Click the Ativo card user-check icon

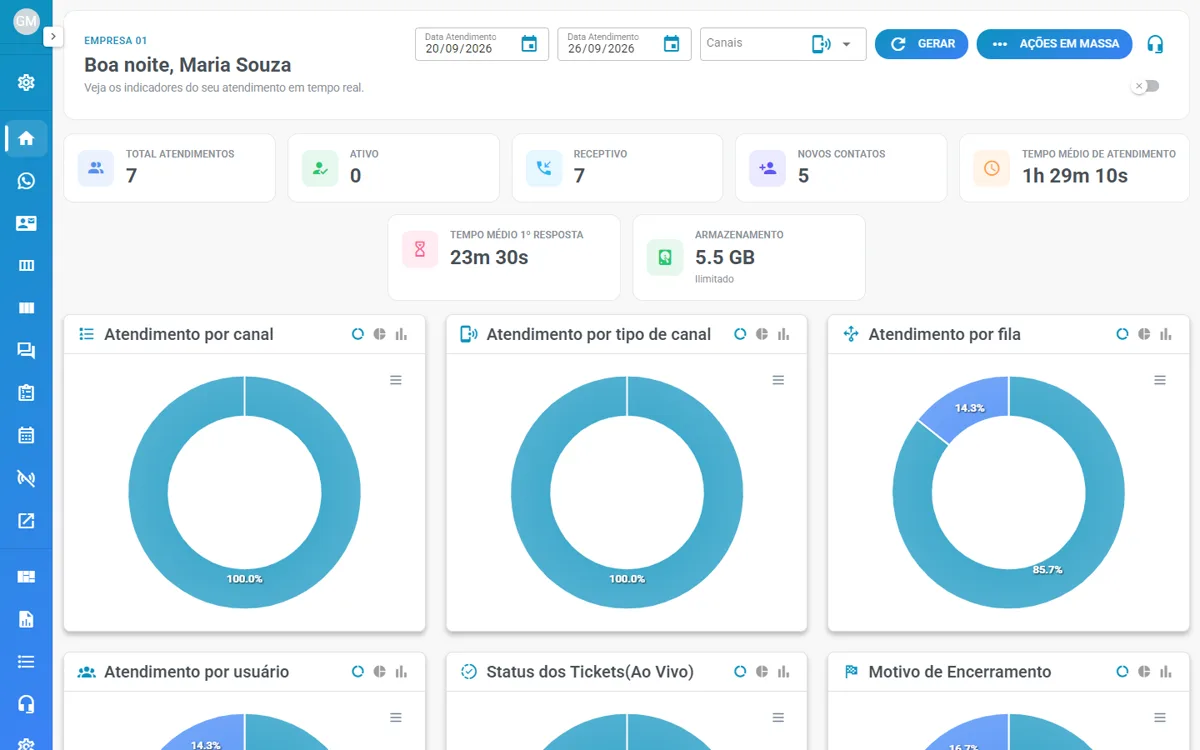point(320,168)
